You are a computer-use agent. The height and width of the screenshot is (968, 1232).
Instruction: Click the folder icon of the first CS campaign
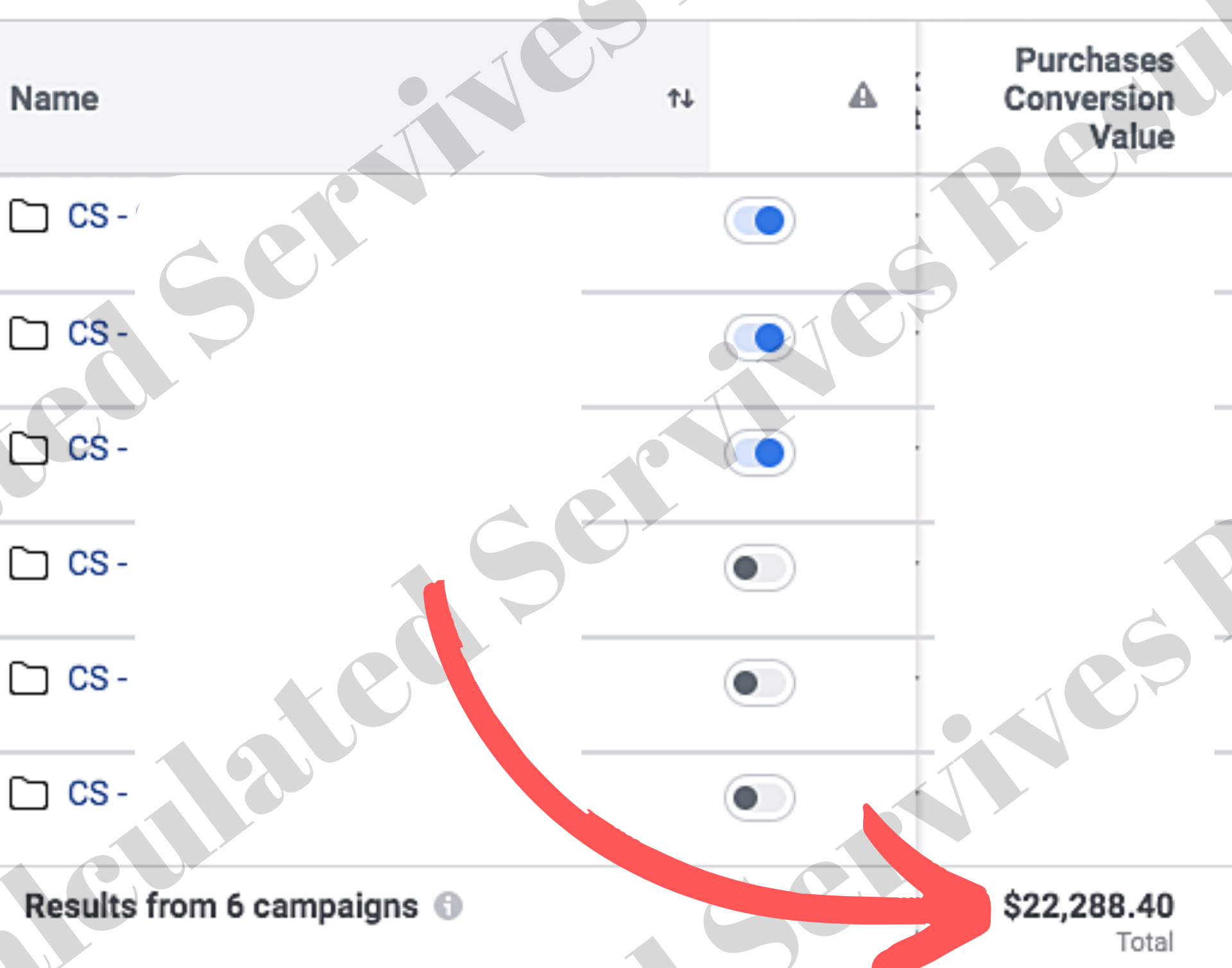(x=28, y=216)
